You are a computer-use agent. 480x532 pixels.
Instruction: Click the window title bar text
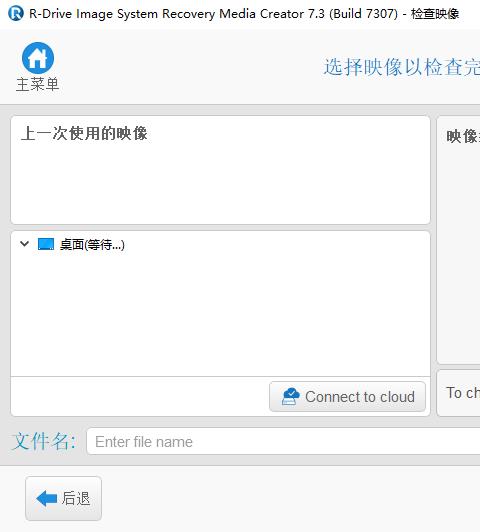(x=244, y=14)
